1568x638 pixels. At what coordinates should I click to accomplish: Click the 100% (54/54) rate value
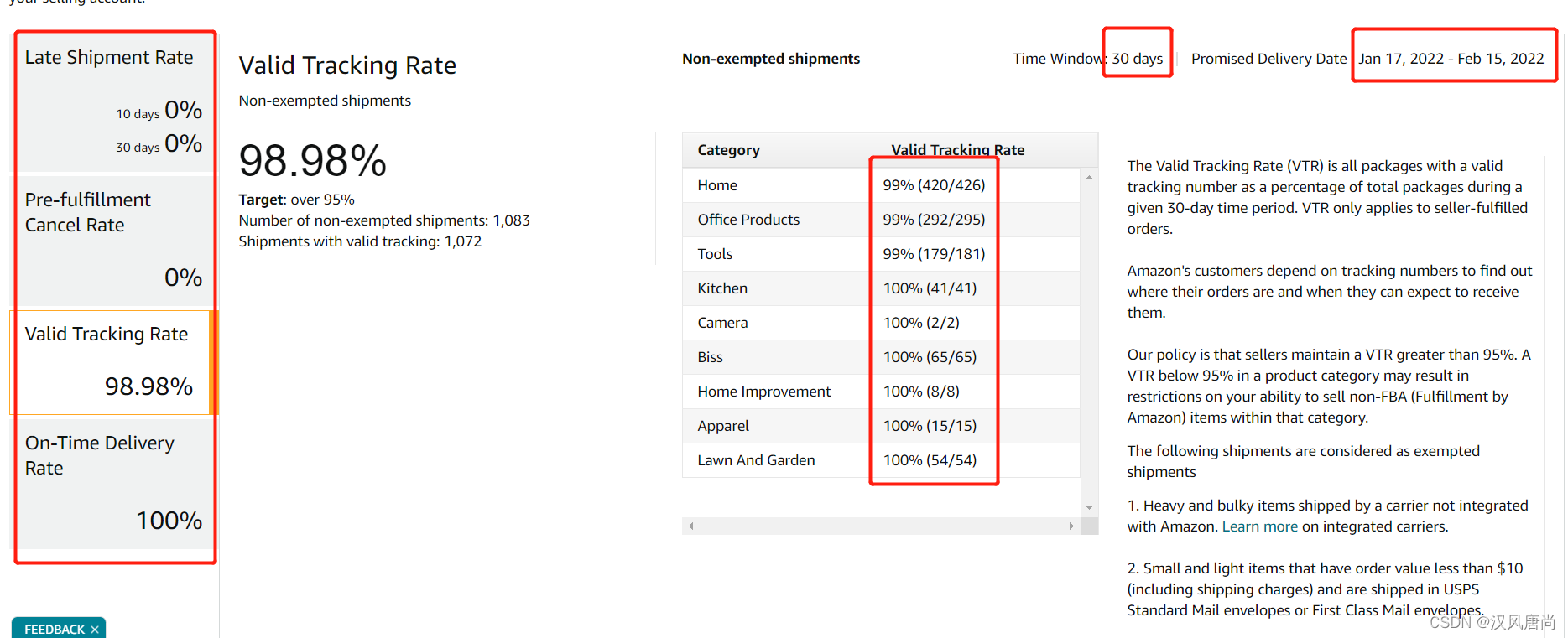pos(930,459)
